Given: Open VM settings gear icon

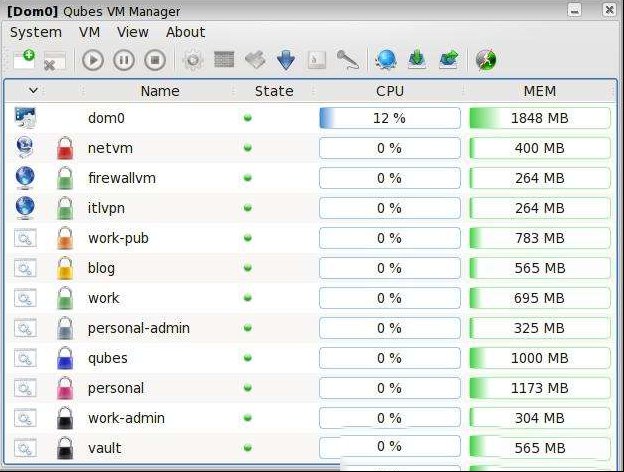Looking at the screenshot, I should pyautogui.click(x=193, y=60).
